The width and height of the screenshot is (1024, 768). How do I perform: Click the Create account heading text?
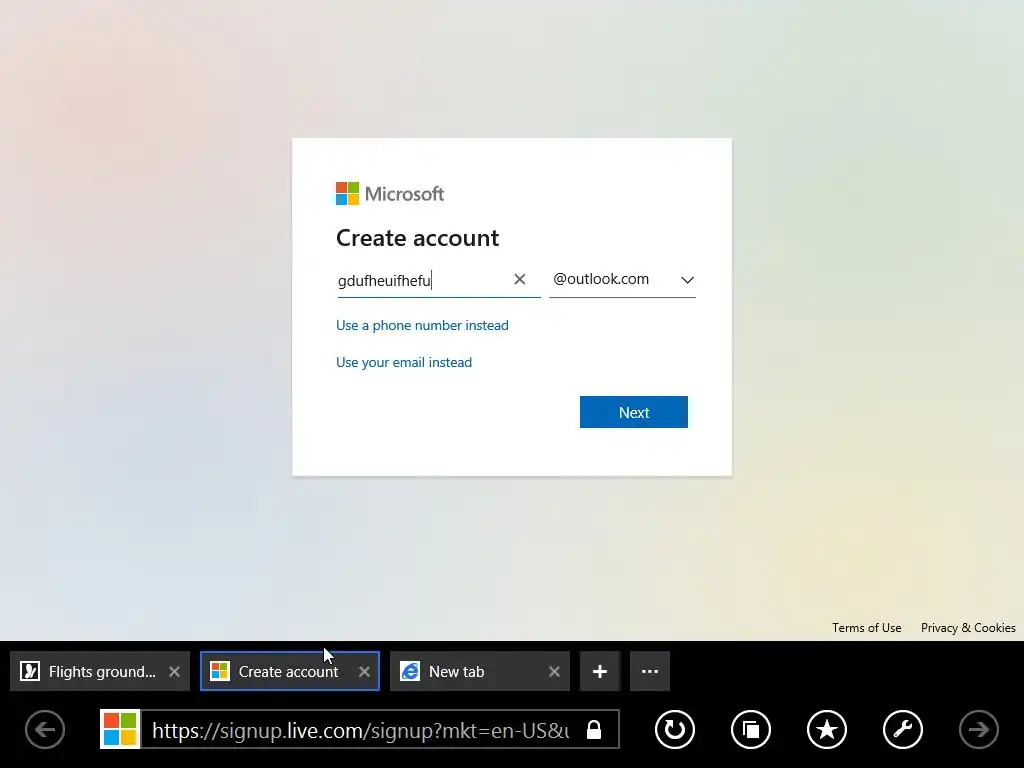pos(417,238)
